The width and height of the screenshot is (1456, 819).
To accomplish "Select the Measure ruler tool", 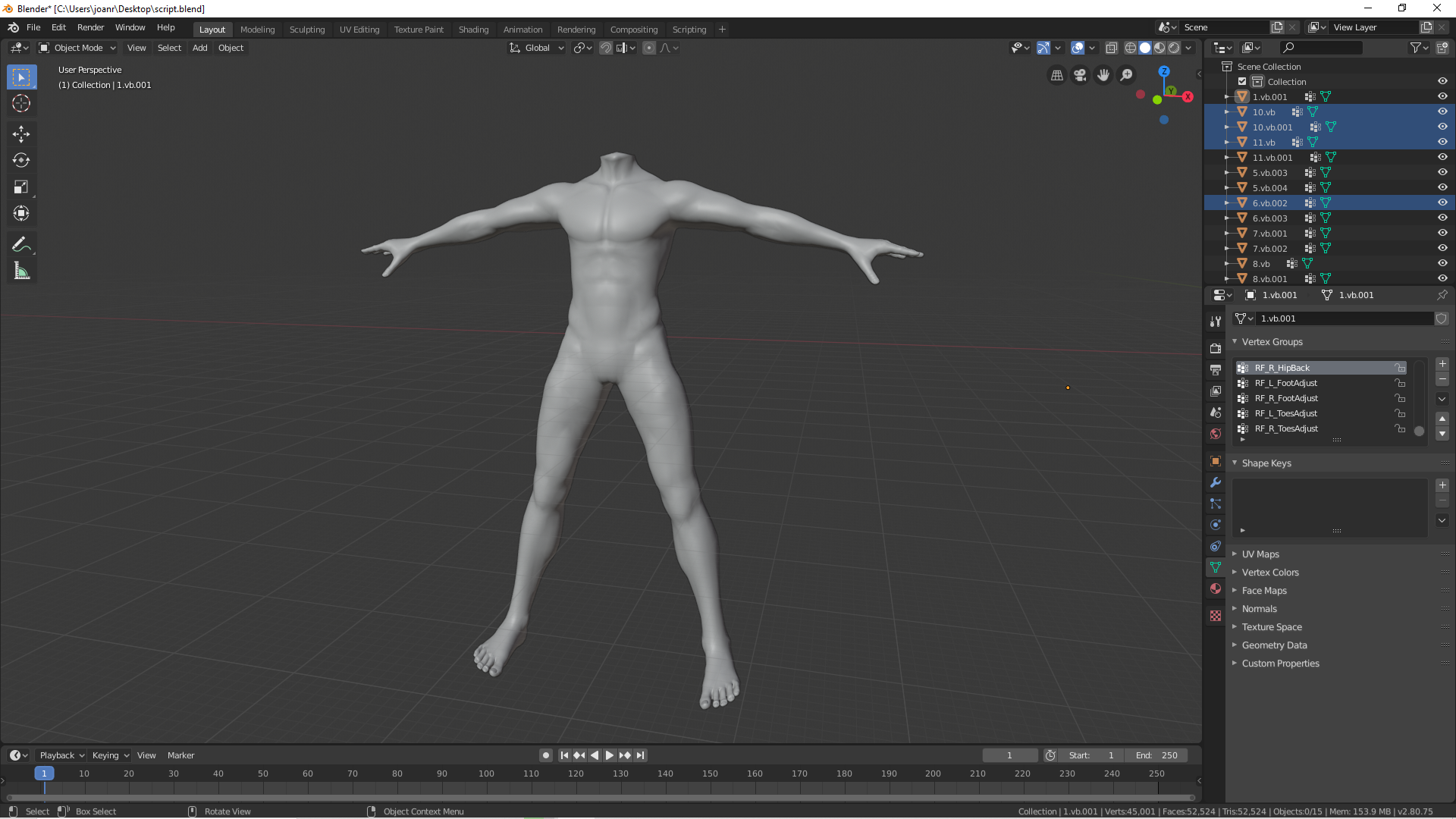I will 21,271.
